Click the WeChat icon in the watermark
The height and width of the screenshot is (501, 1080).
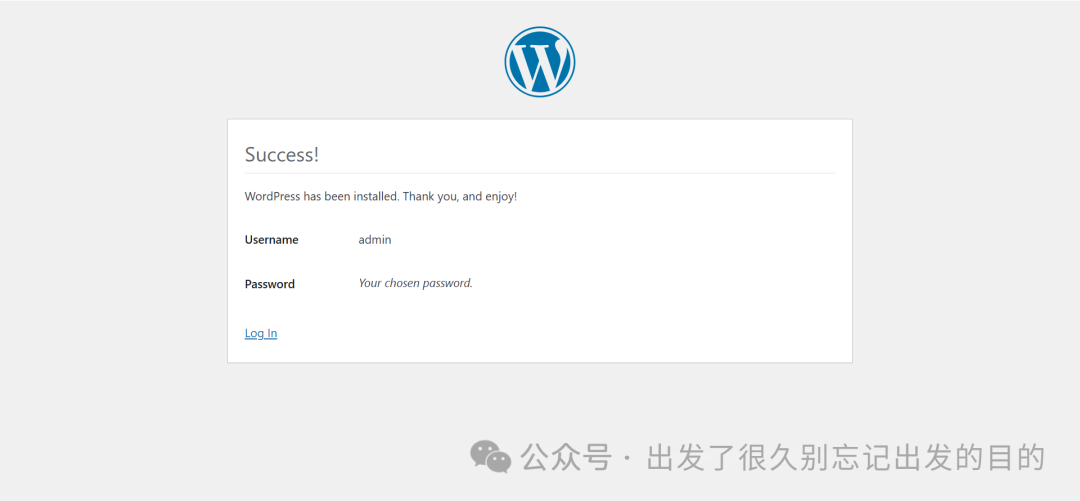click(x=491, y=457)
